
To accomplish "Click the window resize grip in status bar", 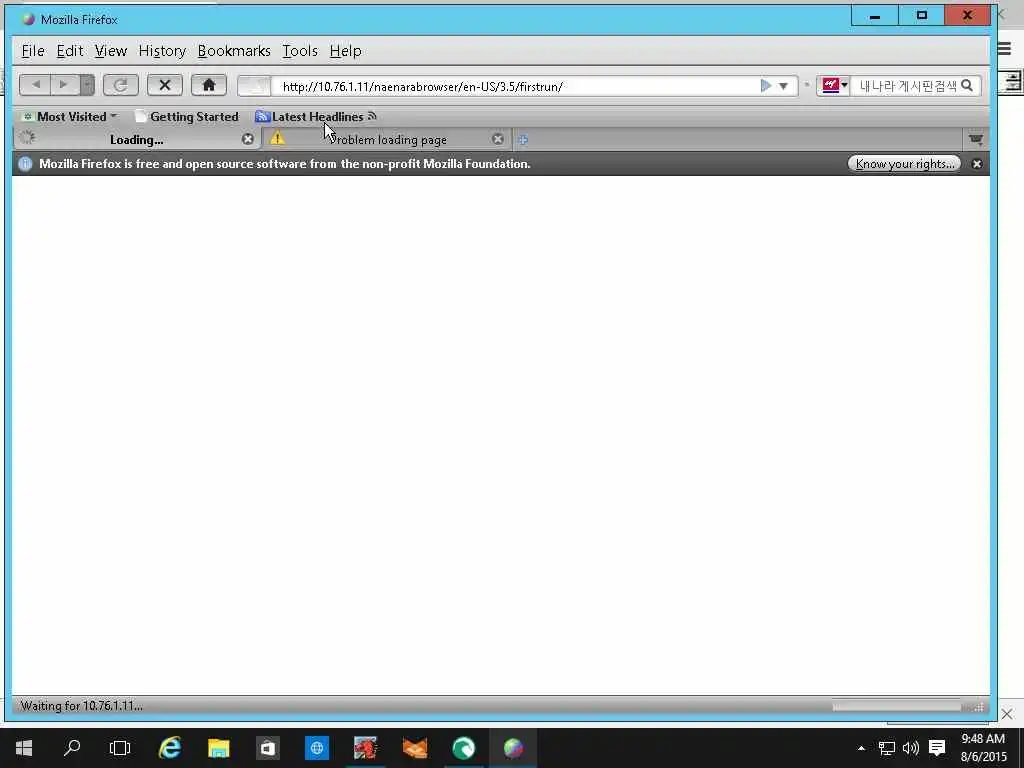I will [x=979, y=707].
